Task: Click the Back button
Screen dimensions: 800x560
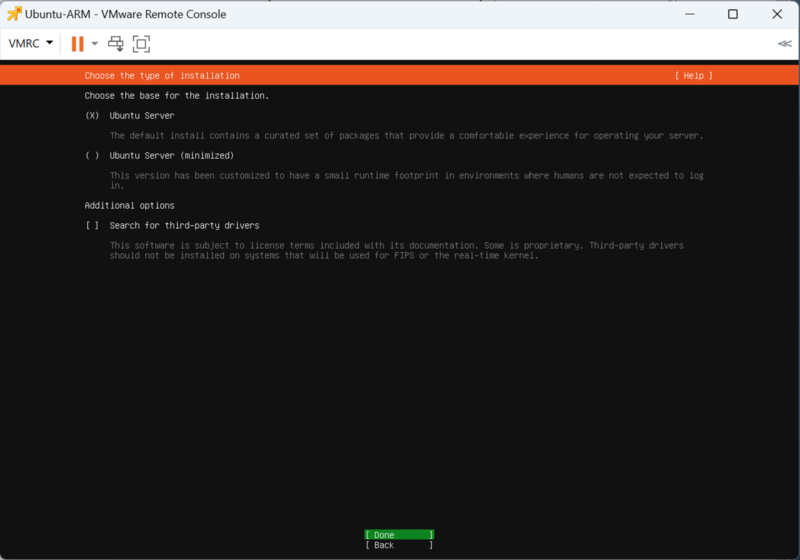Action: pyautogui.click(x=399, y=545)
